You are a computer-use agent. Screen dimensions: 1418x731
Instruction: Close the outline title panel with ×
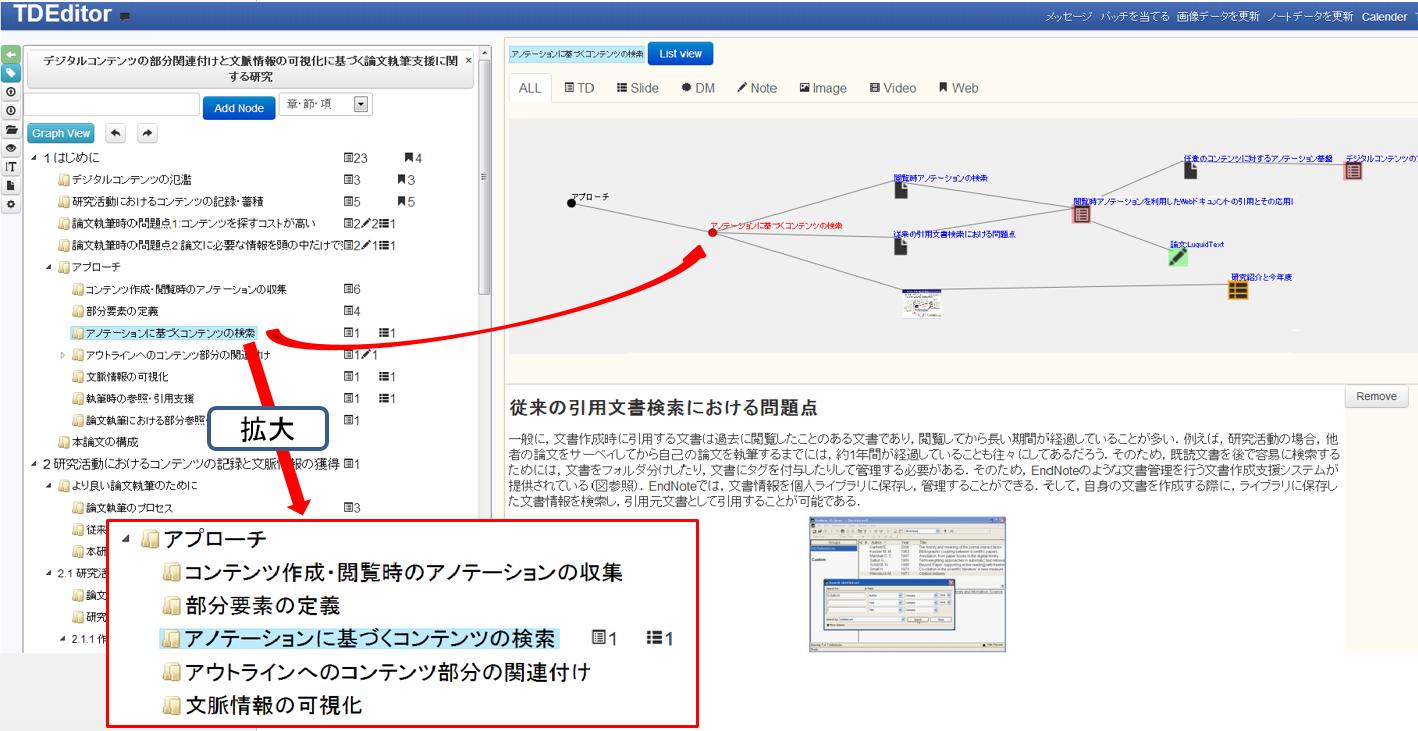(x=468, y=61)
